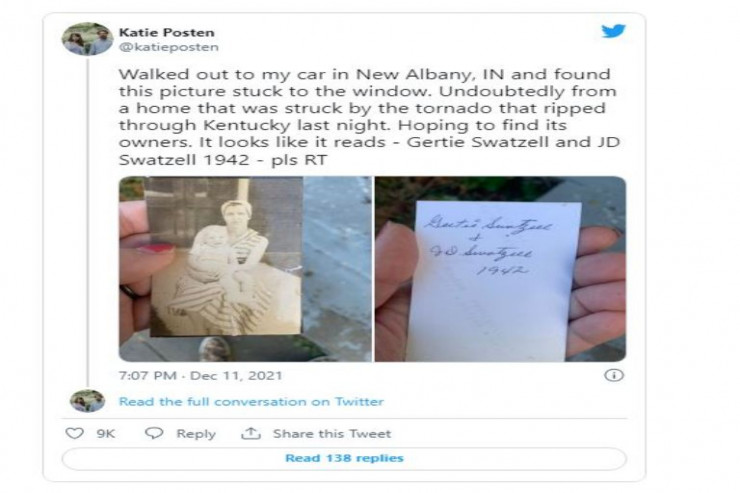
Task: Open the tweet info circle icon
Action: pos(614,376)
